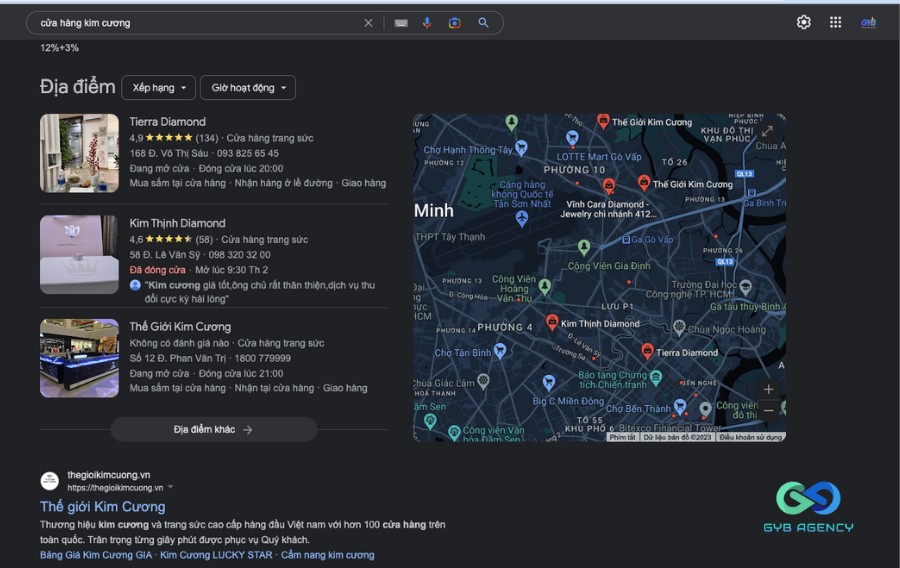Select Kim Thịnh Diamond pin on map
Viewport: 900px width, 568px height.
pos(552,322)
